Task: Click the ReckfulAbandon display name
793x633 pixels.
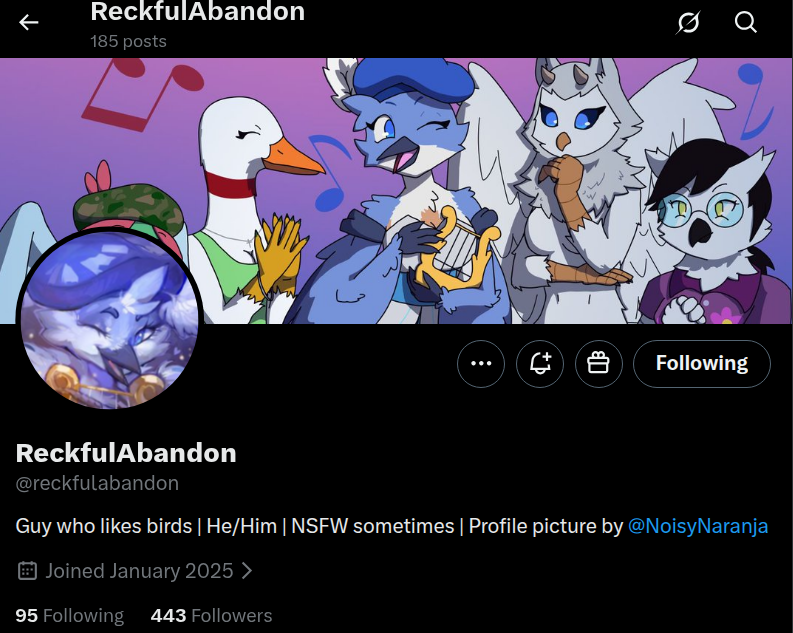Action: click(126, 453)
